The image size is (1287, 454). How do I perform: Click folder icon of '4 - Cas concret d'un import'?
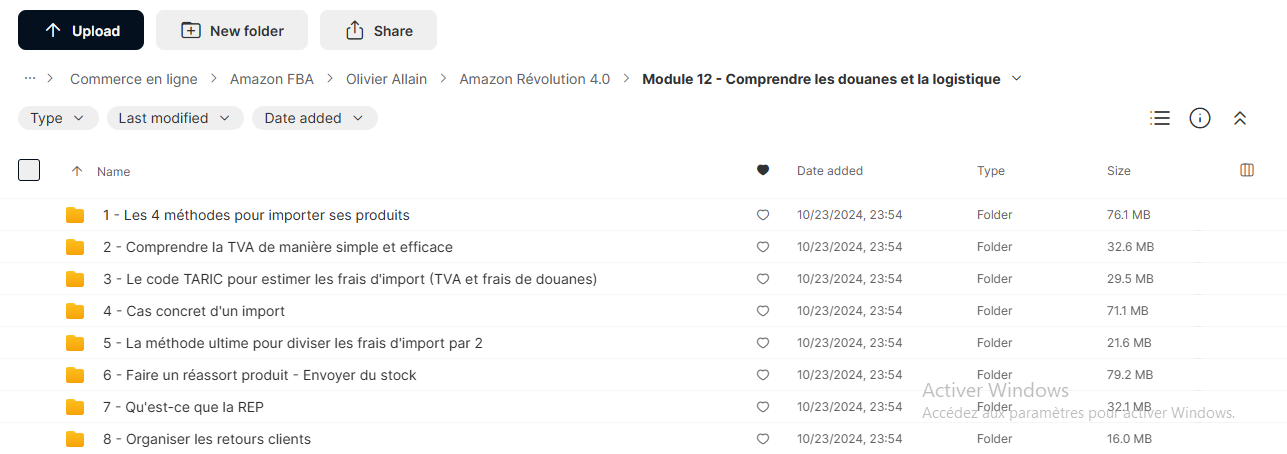(x=75, y=311)
